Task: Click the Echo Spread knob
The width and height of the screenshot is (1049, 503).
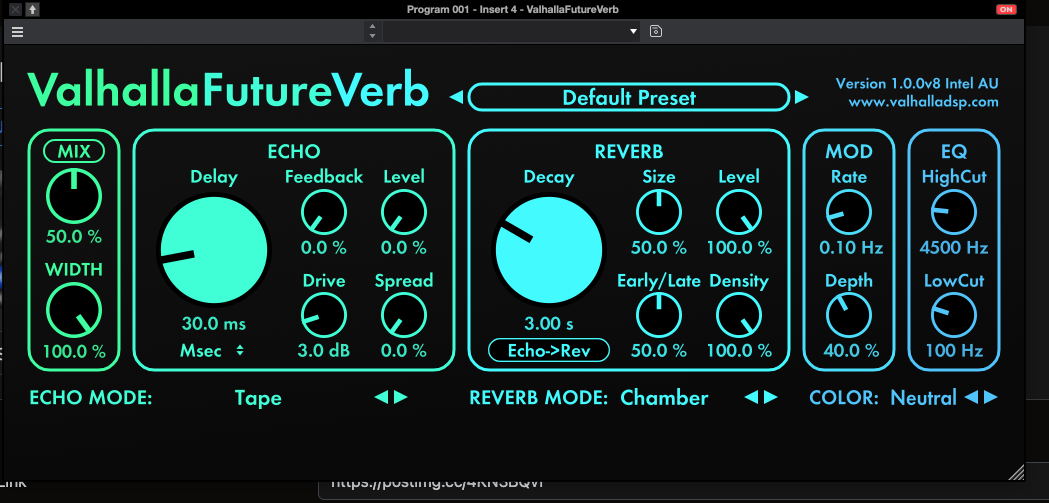Action: (404, 316)
